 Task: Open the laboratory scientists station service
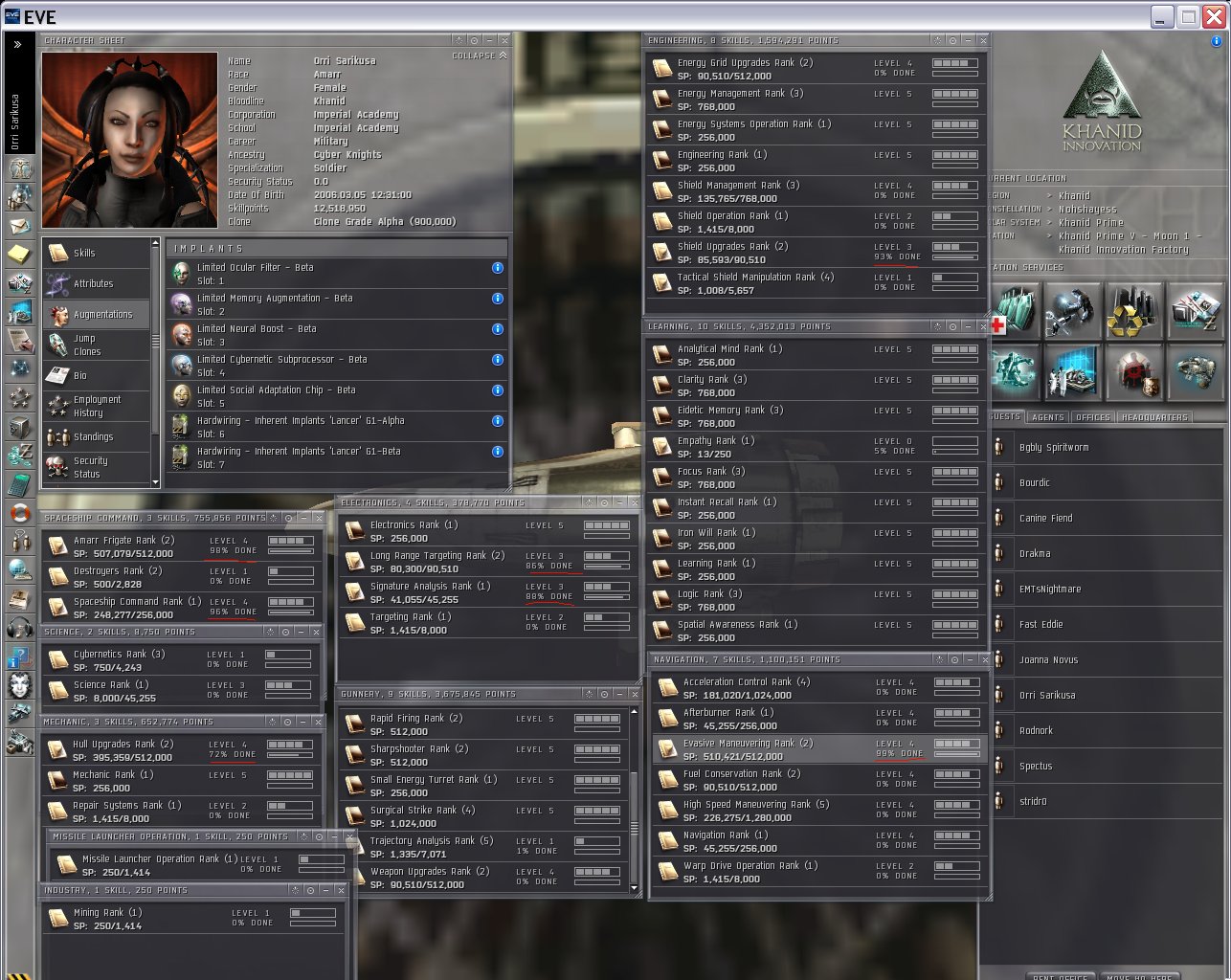pyautogui.click(x=1073, y=371)
